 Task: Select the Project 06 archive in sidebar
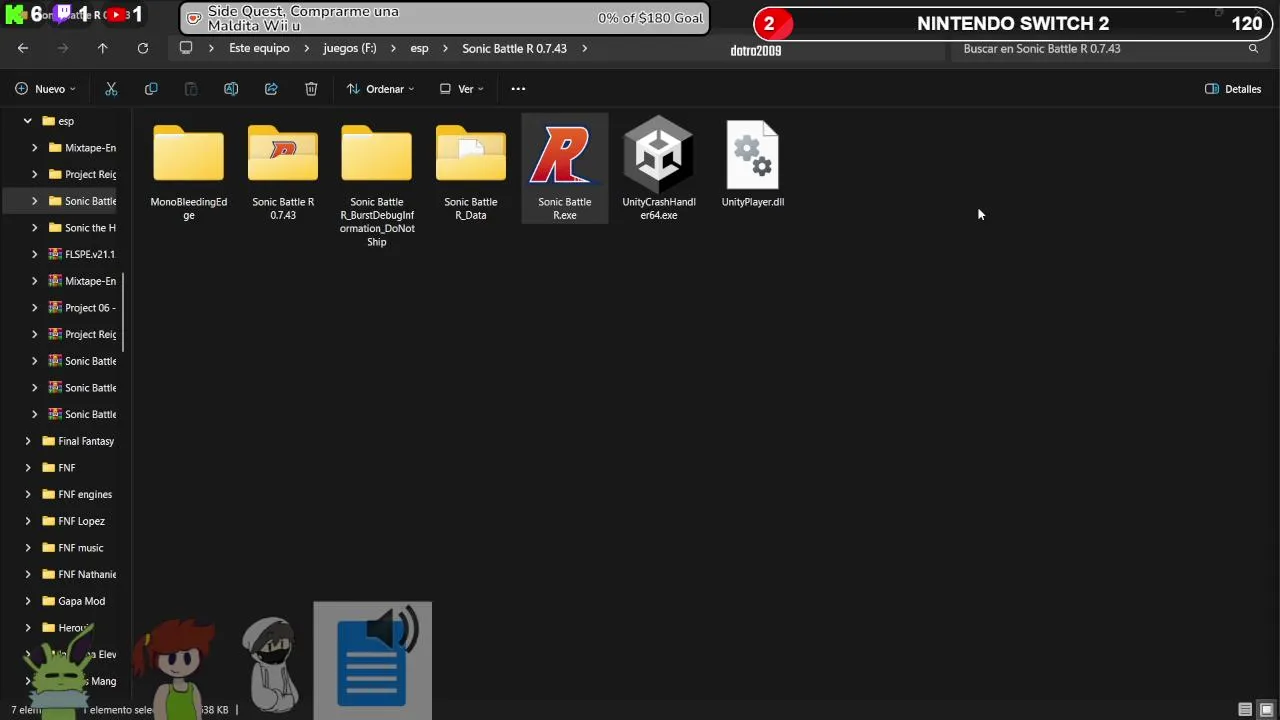pos(82,308)
